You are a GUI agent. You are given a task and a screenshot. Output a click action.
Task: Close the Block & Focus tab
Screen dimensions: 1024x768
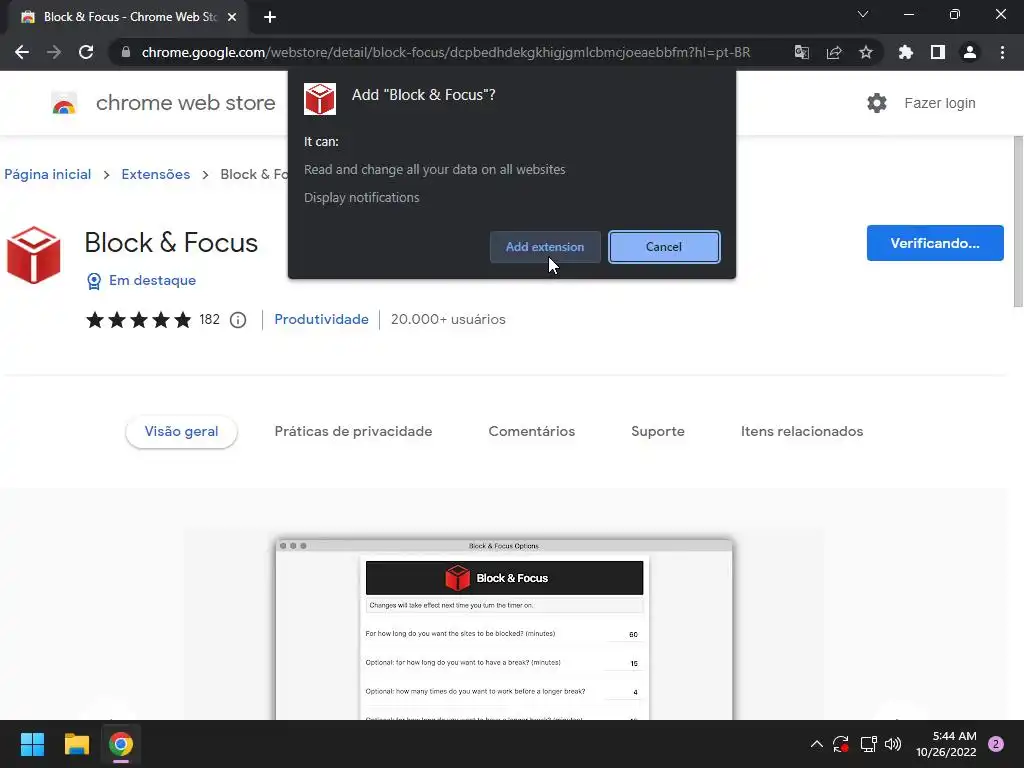coord(232,17)
